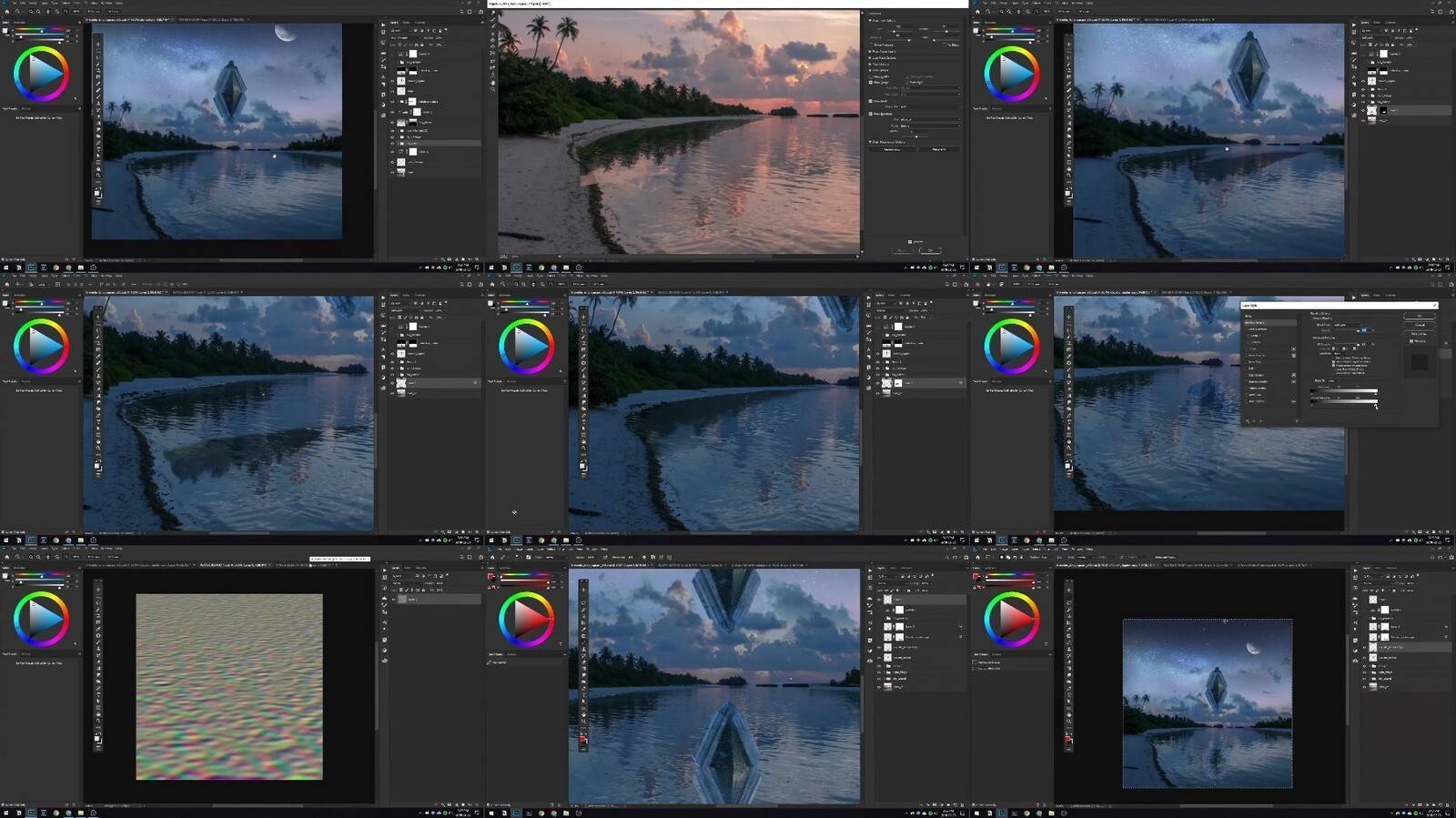Enable Bevel & Emboss checkbox in Layer Style dialog
This screenshot has width=1456, height=818.
[1248, 329]
